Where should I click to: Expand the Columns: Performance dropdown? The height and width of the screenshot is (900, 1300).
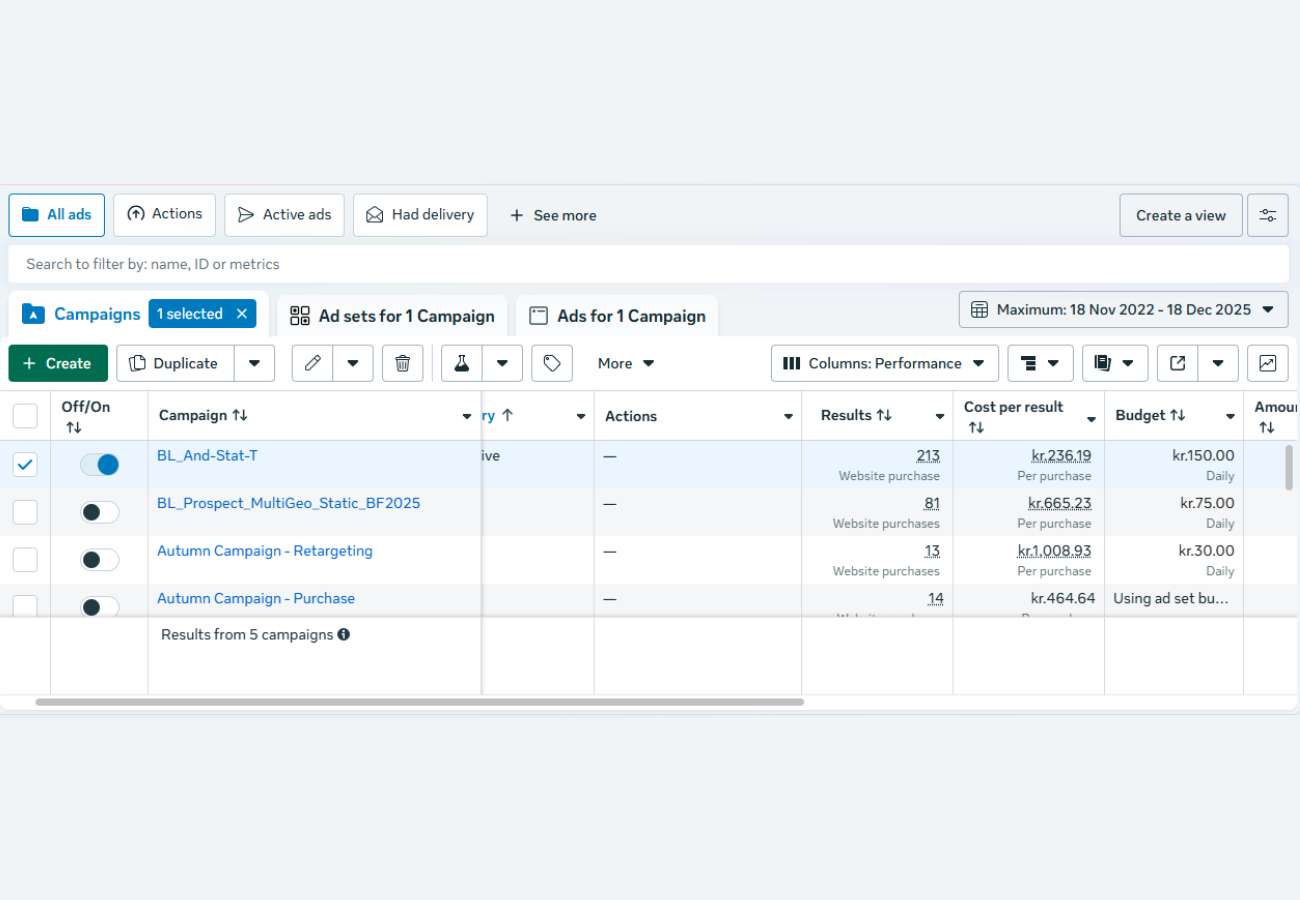point(884,363)
